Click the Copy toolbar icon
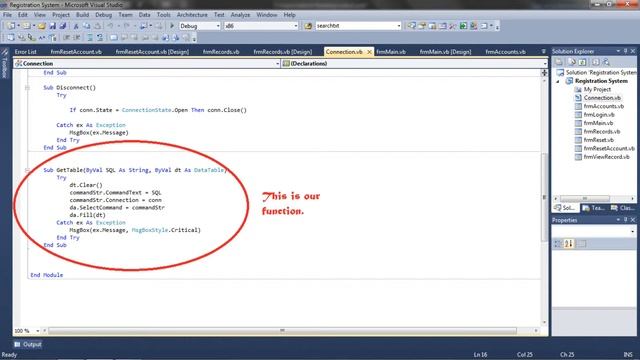The image size is (640, 360). (87, 26)
